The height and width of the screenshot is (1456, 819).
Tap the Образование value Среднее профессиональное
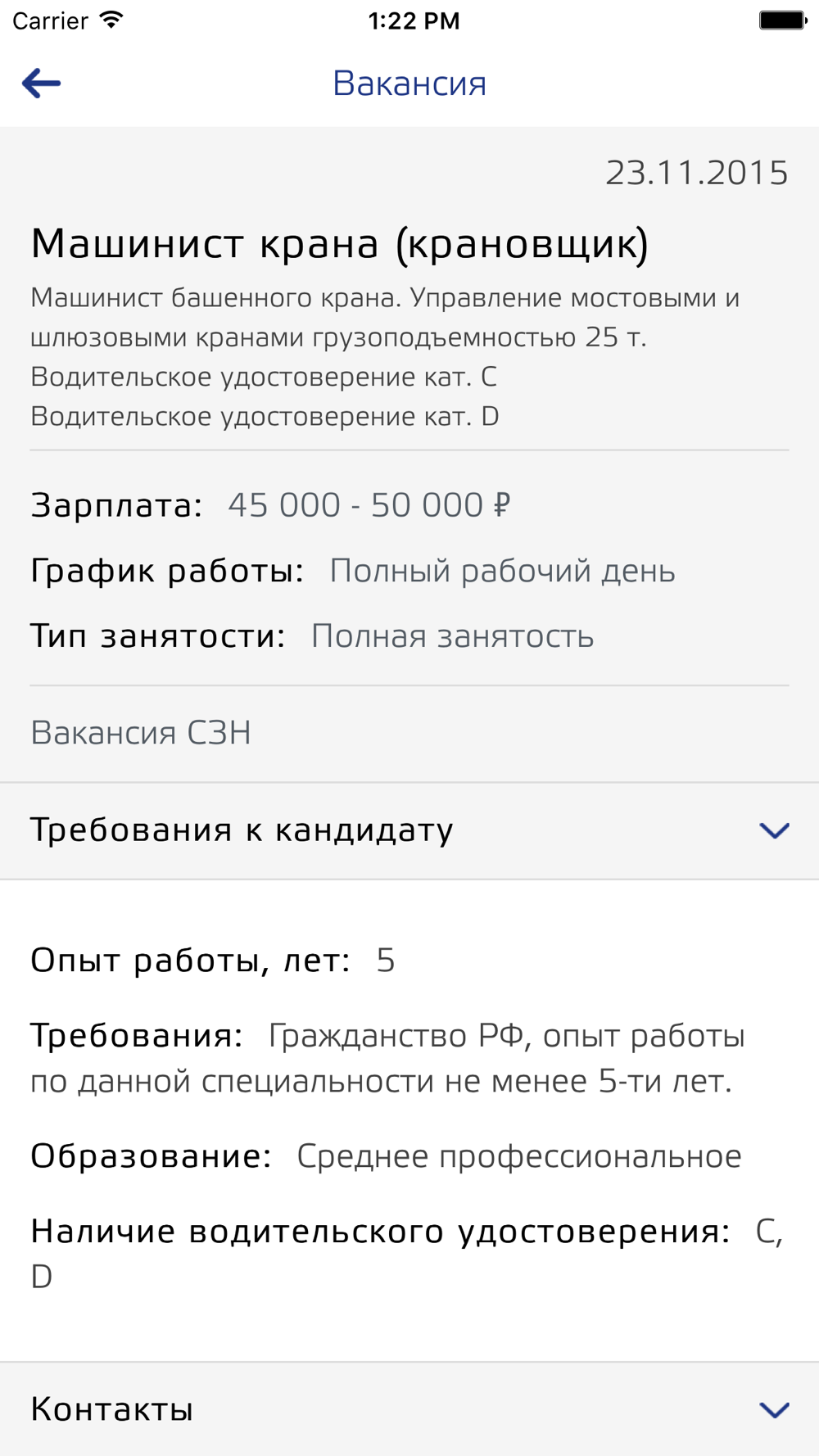pyautogui.click(x=519, y=1156)
